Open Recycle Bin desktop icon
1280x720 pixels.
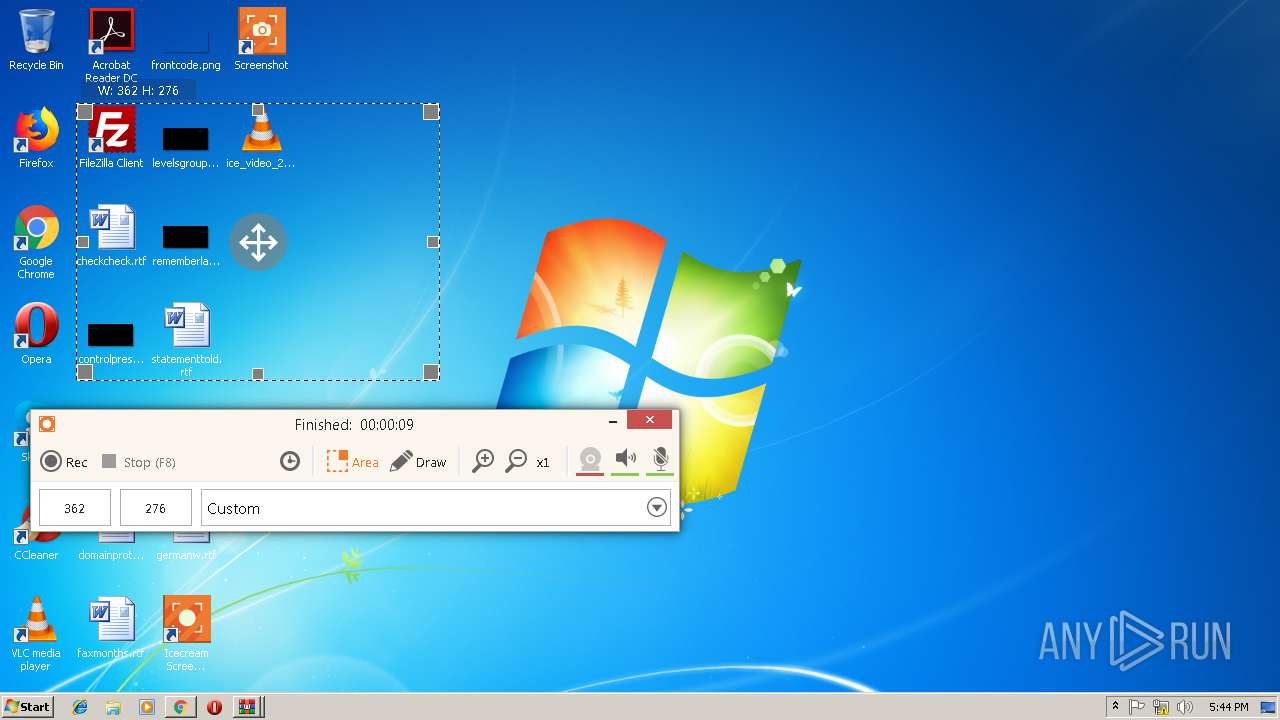pos(36,40)
